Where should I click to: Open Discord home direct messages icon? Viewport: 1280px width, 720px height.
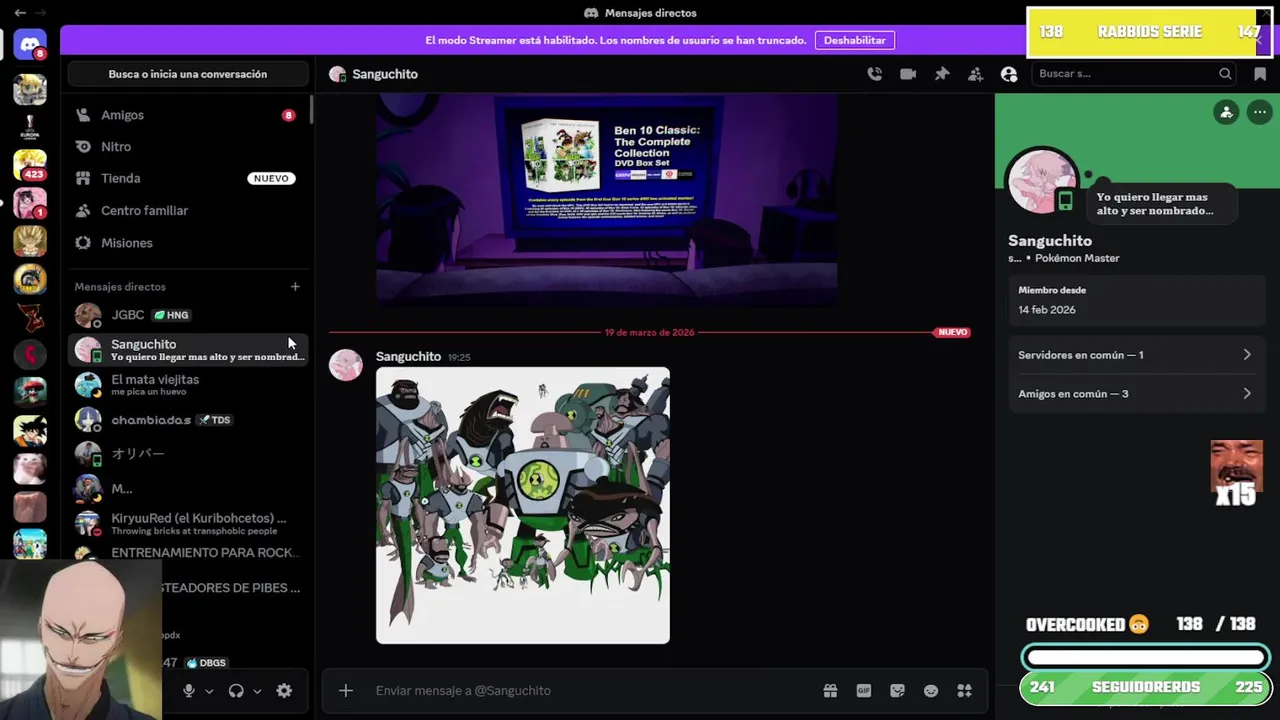[30, 45]
